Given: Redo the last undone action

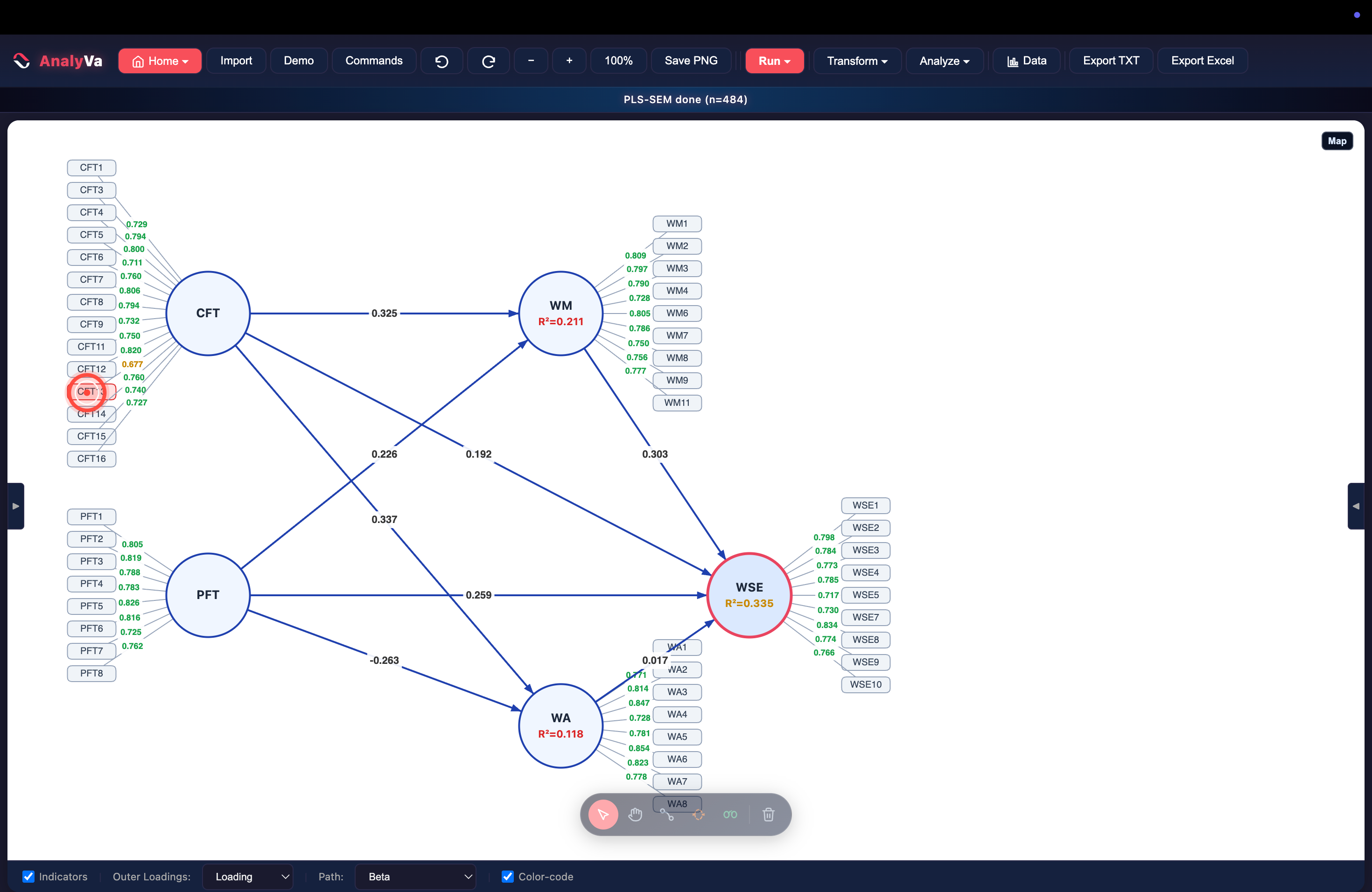Looking at the screenshot, I should pyautogui.click(x=488, y=61).
